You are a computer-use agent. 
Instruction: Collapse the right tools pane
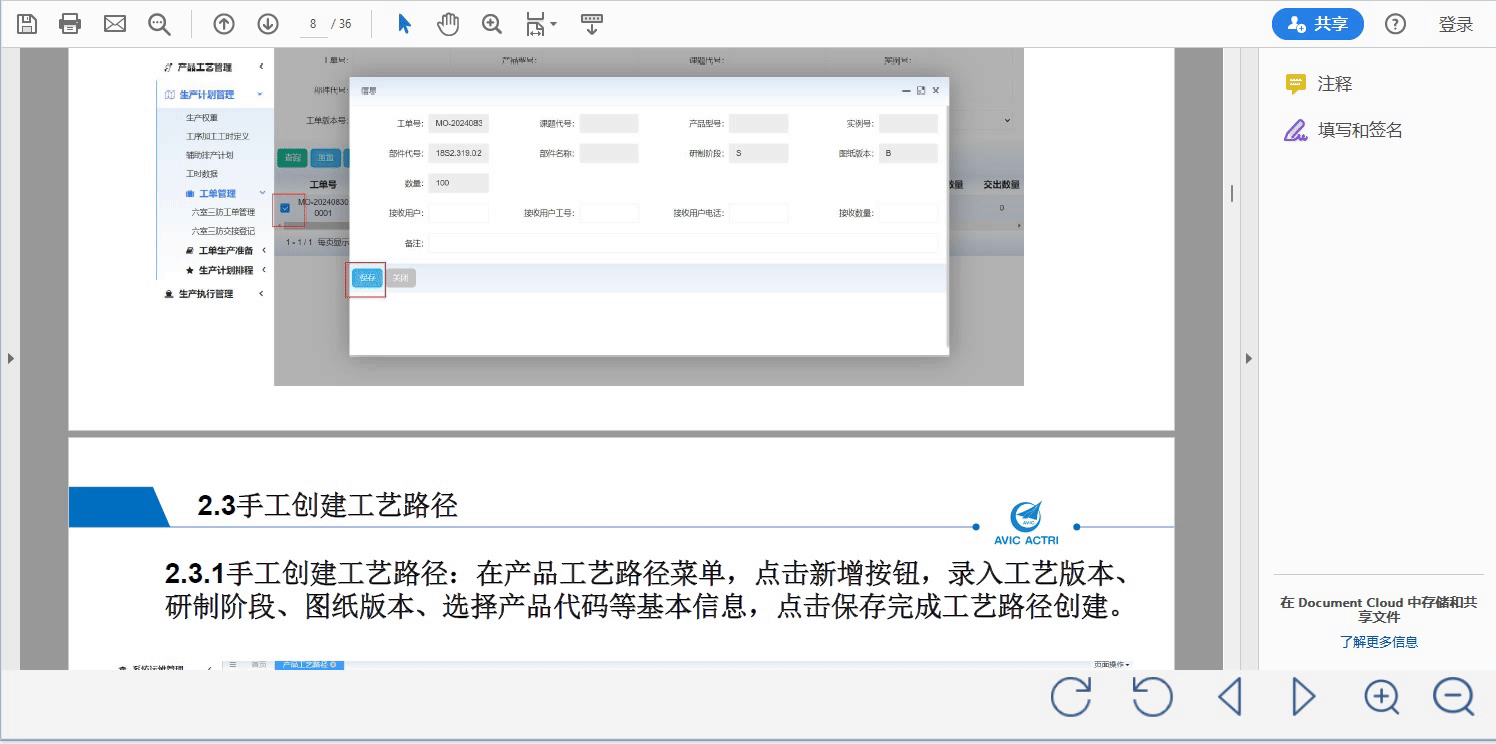point(1249,357)
